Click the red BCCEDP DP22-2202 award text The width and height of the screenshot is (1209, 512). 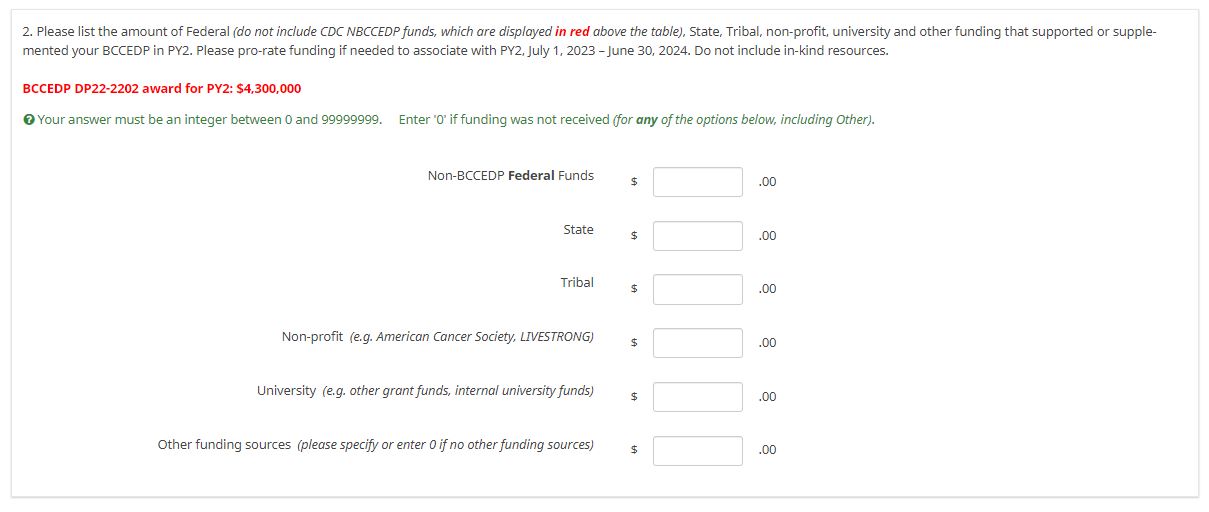161,88
